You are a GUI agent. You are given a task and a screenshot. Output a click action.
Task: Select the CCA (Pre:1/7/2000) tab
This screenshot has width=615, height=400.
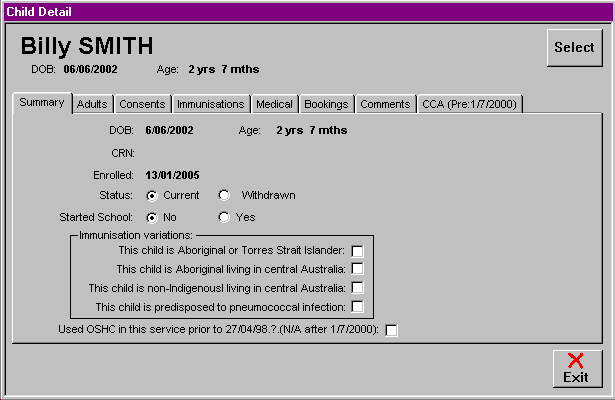click(x=469, y=104)
